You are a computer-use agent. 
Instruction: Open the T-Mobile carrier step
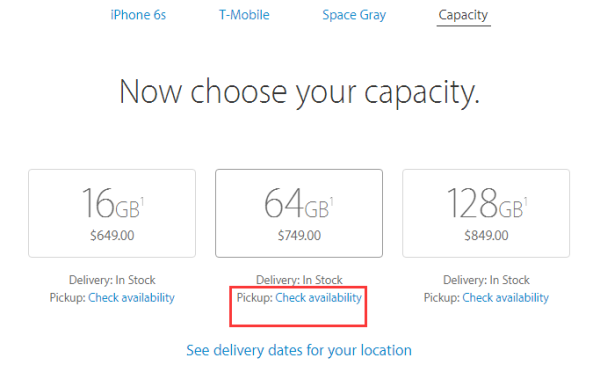pyautogui.click(x=244, y=15)
